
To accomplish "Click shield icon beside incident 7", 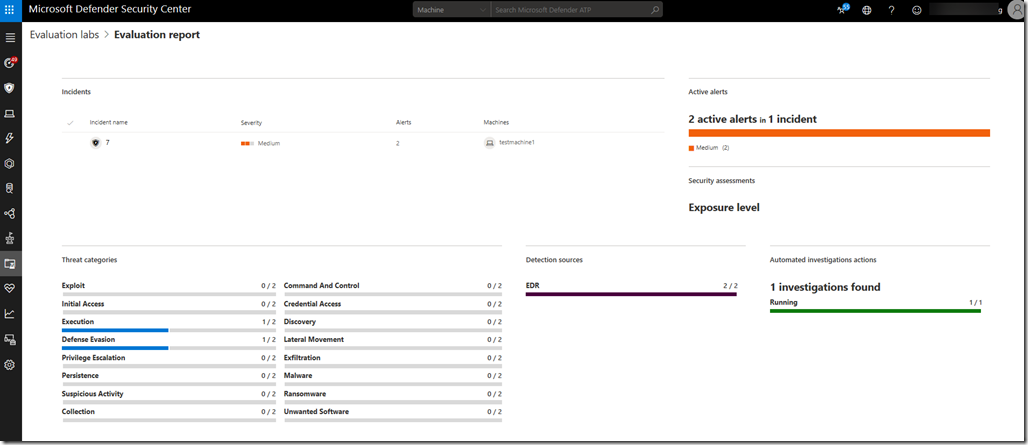I will coord(95,142).
